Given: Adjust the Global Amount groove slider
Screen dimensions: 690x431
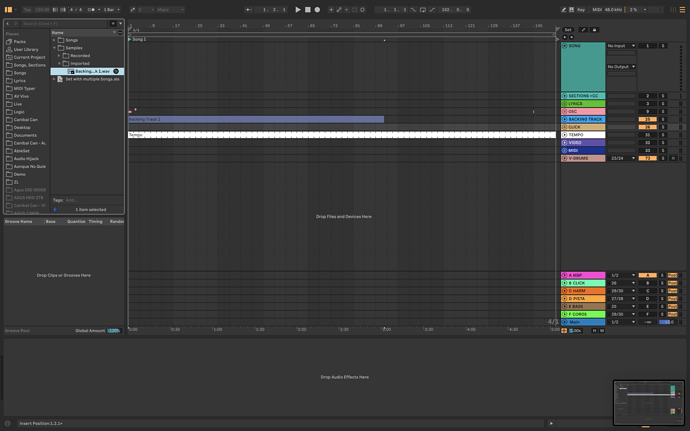Looking at the screenshot, I should [113, 330].
